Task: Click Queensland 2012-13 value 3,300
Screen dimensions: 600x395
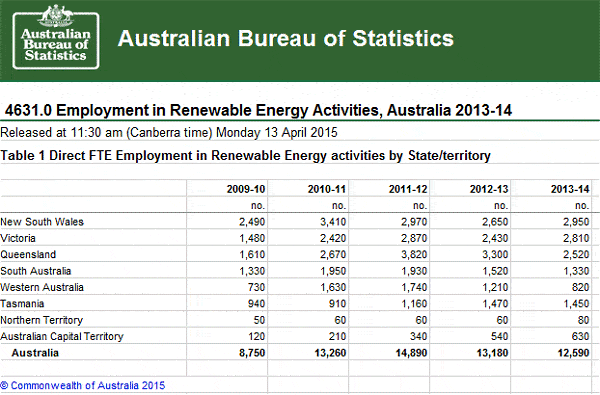Action: pos(495,255)
